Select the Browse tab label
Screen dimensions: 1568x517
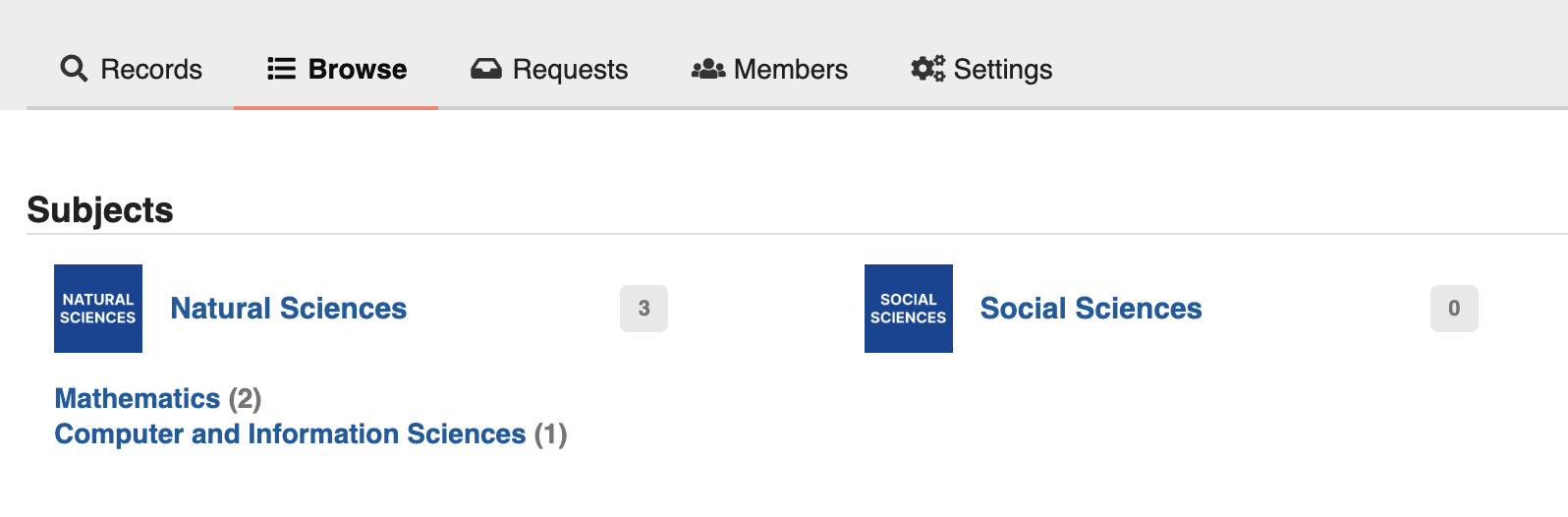[358, 70]
